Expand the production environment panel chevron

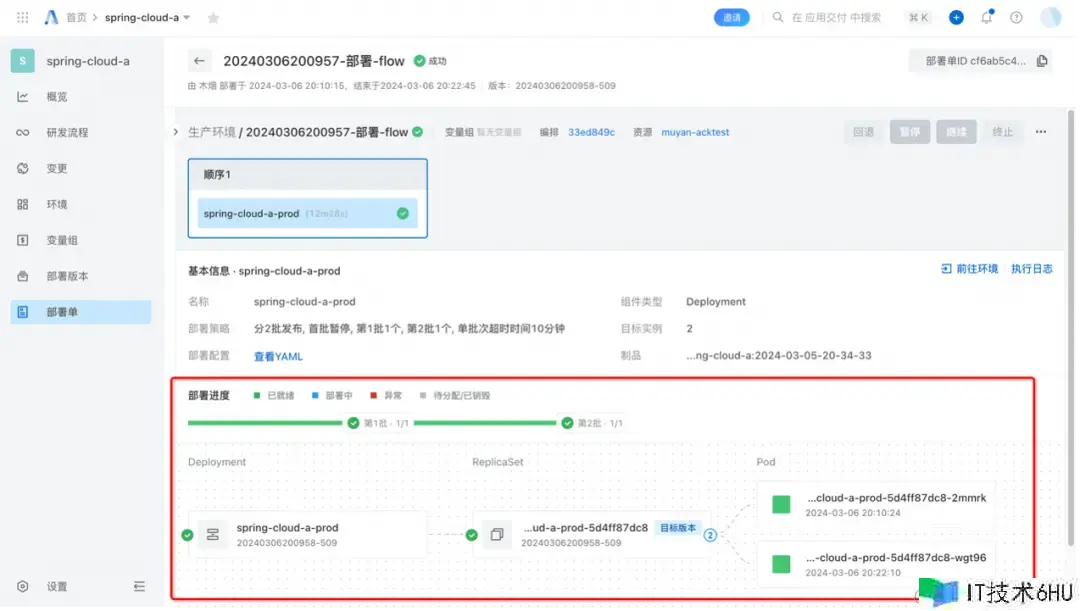pyautogui.click(x=176, y=132)
